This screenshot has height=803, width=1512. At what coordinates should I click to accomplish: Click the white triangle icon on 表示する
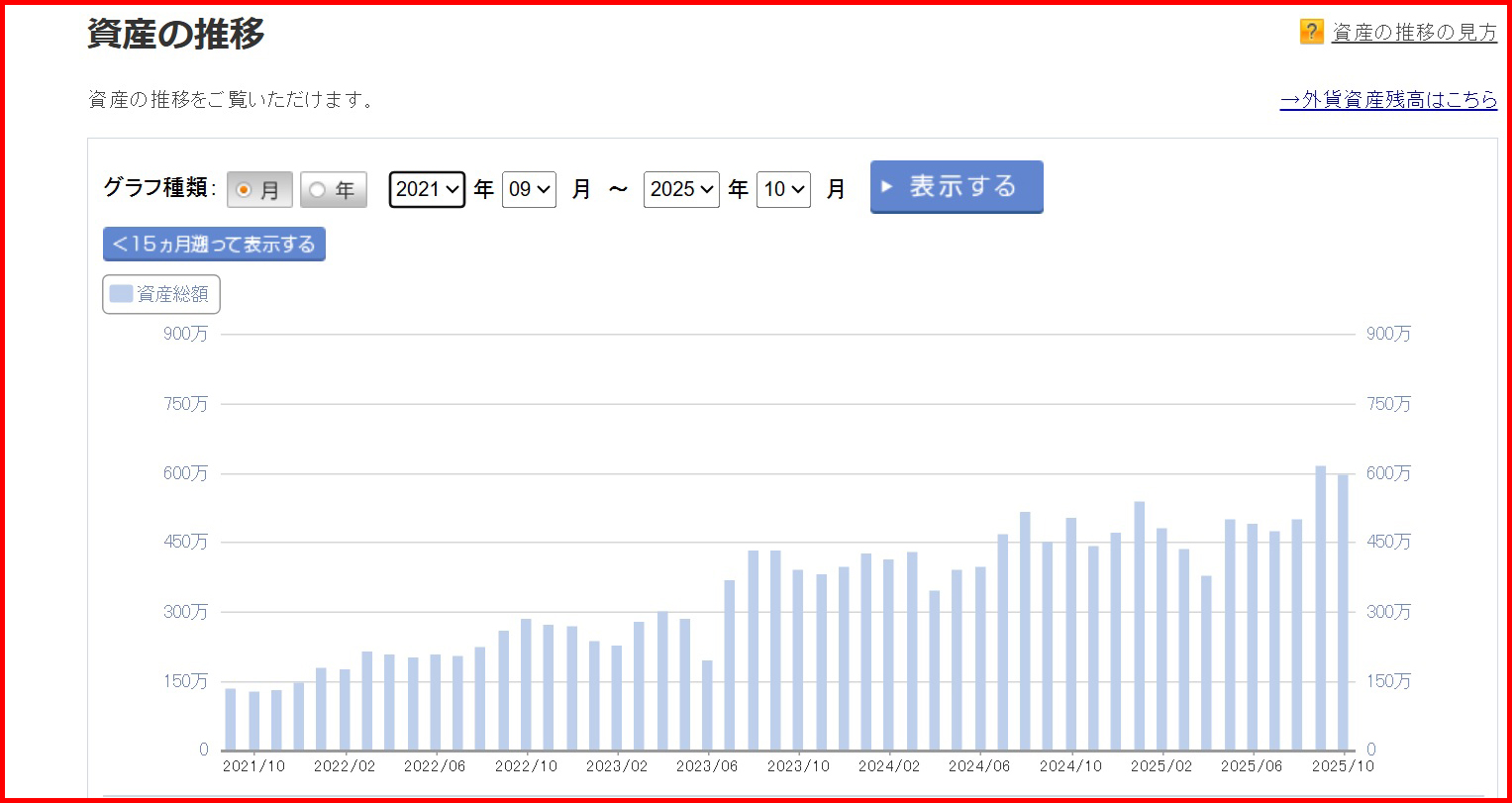[887, 186]
